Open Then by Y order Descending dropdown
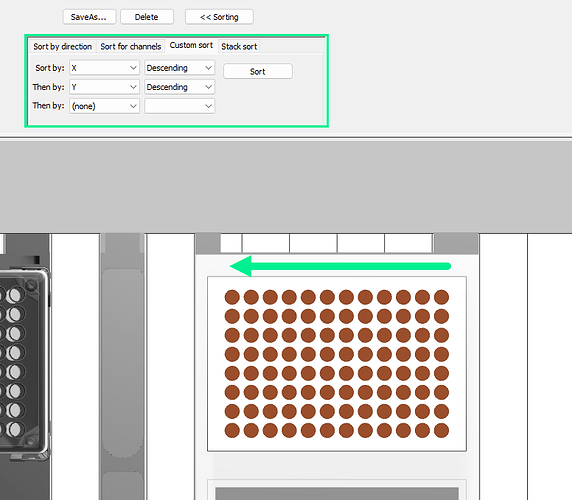572x500 pixels. click(179, 87)
